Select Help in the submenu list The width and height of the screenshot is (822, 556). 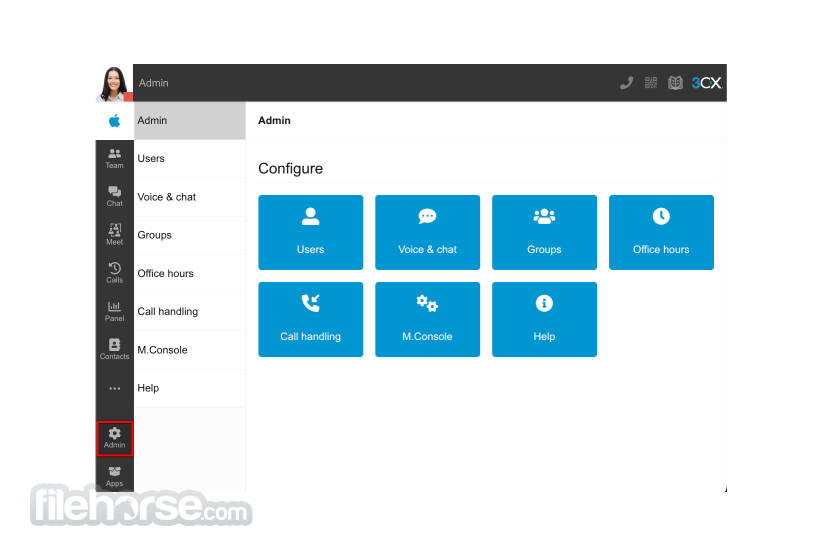pyautogui.click(x=190, y=388)
